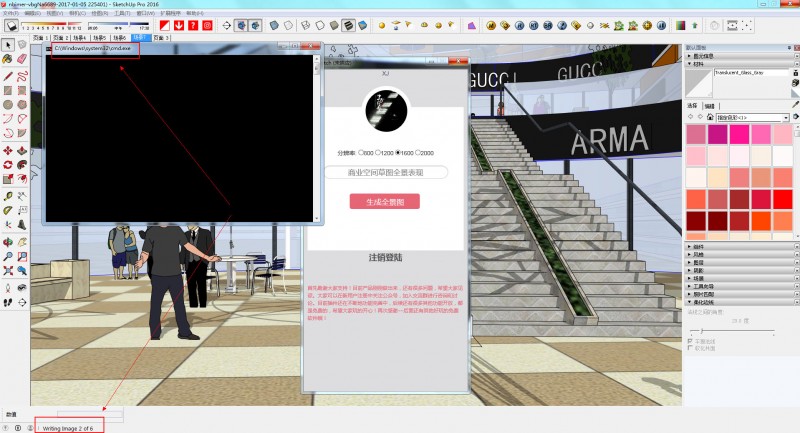The height and width of the screenshot is (433, 800).
Task: Toggle the 软化共面 checkbox
Action: [690, 348]
